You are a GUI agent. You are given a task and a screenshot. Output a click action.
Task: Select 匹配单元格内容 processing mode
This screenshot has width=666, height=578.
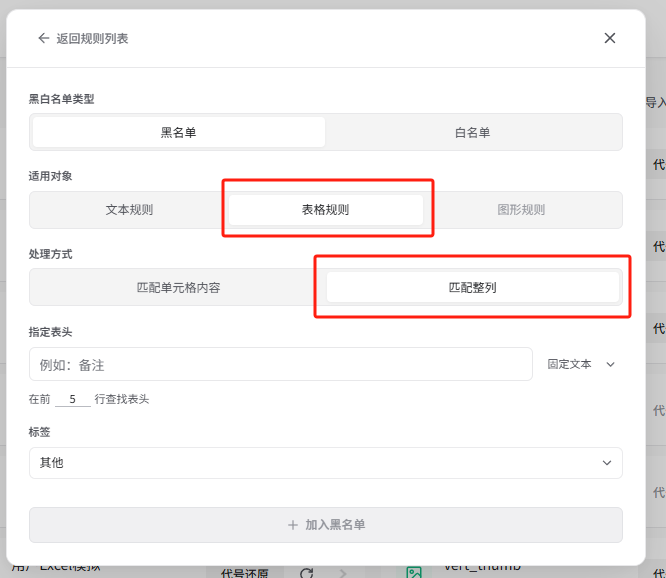click(179, 288)
